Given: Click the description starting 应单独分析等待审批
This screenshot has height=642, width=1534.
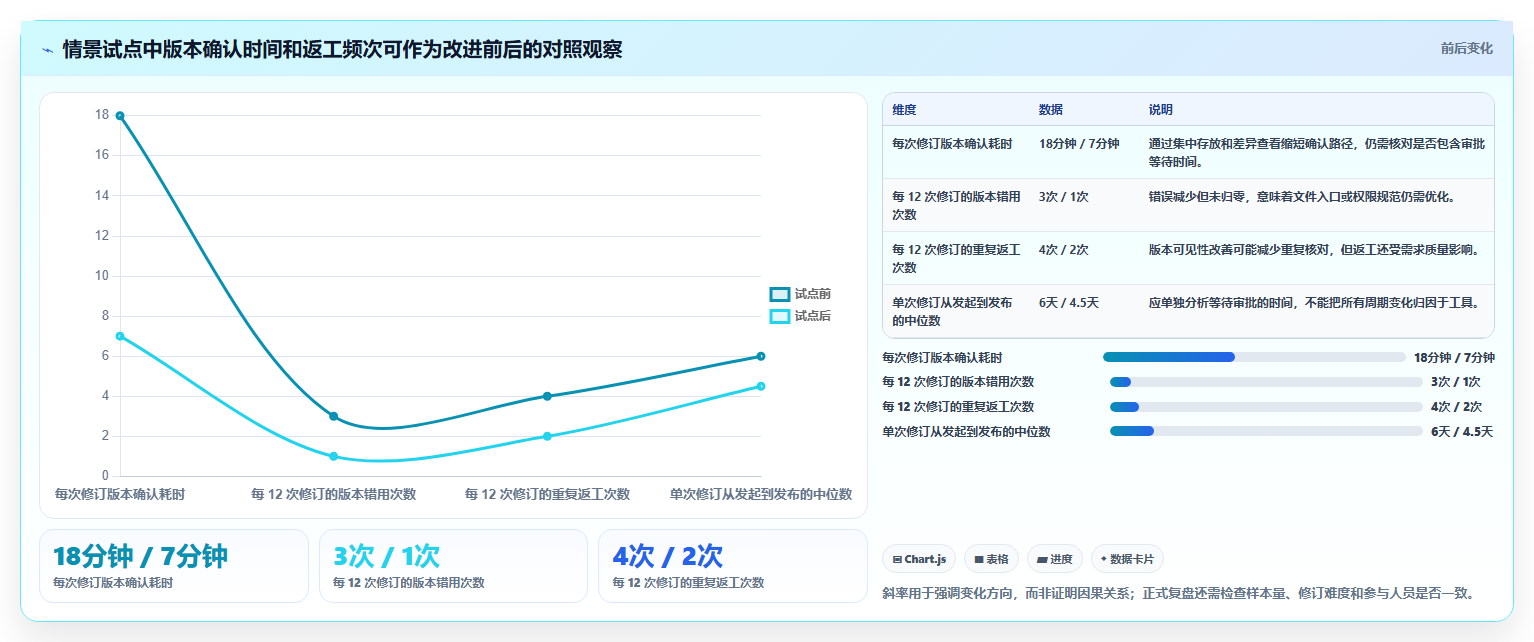Looking at the screenshot, I should click(x=1314, y=303).
